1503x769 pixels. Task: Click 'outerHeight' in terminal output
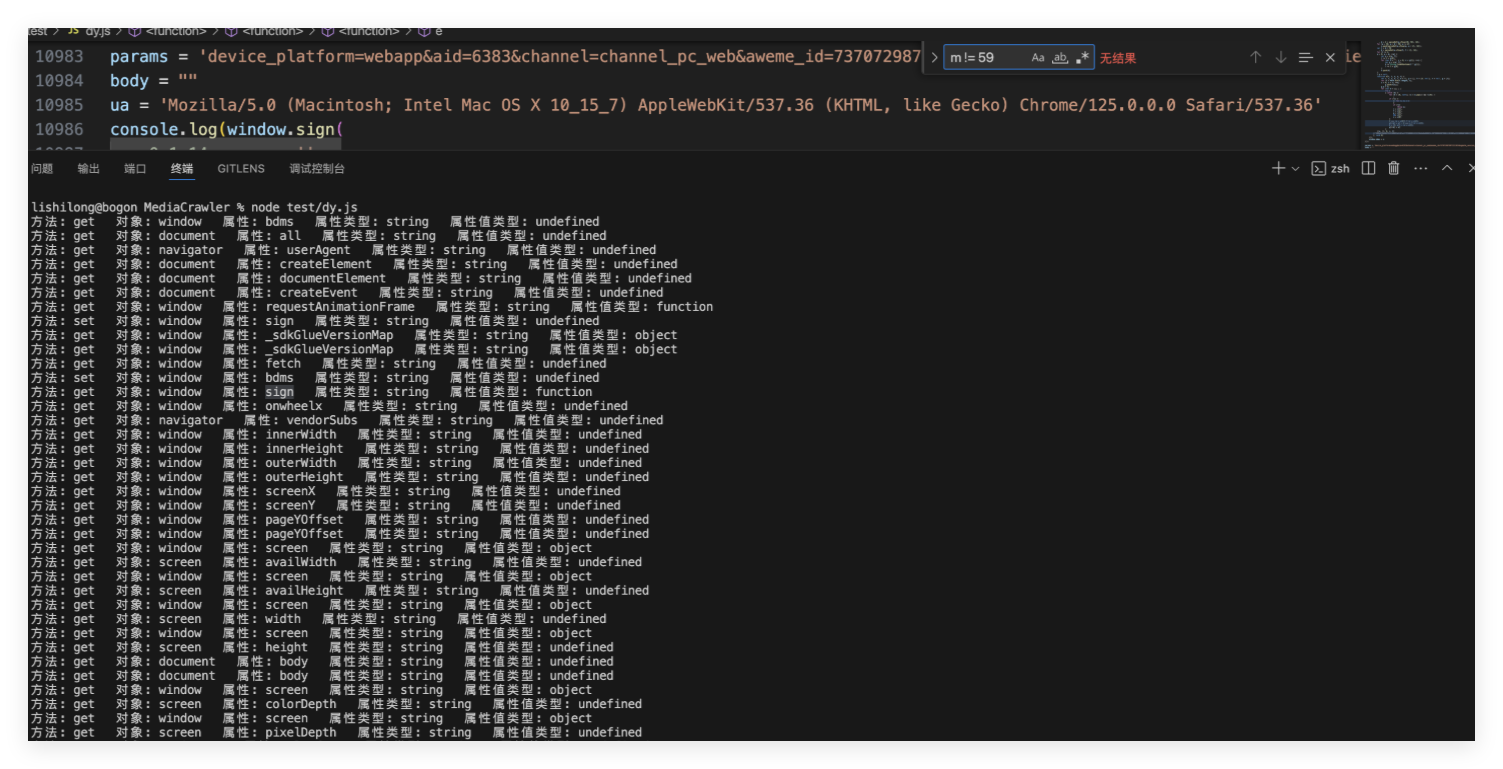(x=305, y=477)
